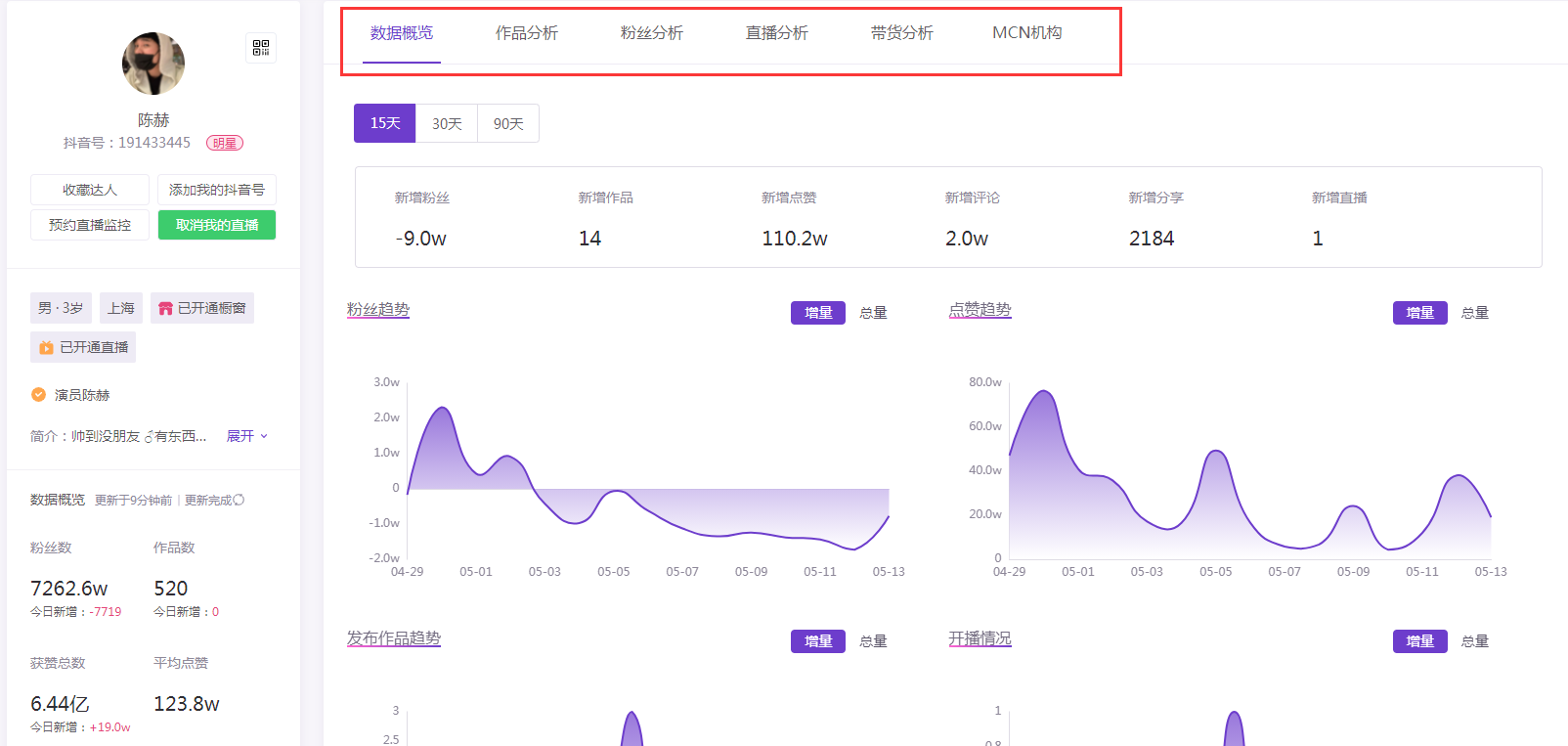Image resolution: width=1568 pixels, height=746 pixels.
Task: Click the 预约直播监控 button
Action: 90,225
